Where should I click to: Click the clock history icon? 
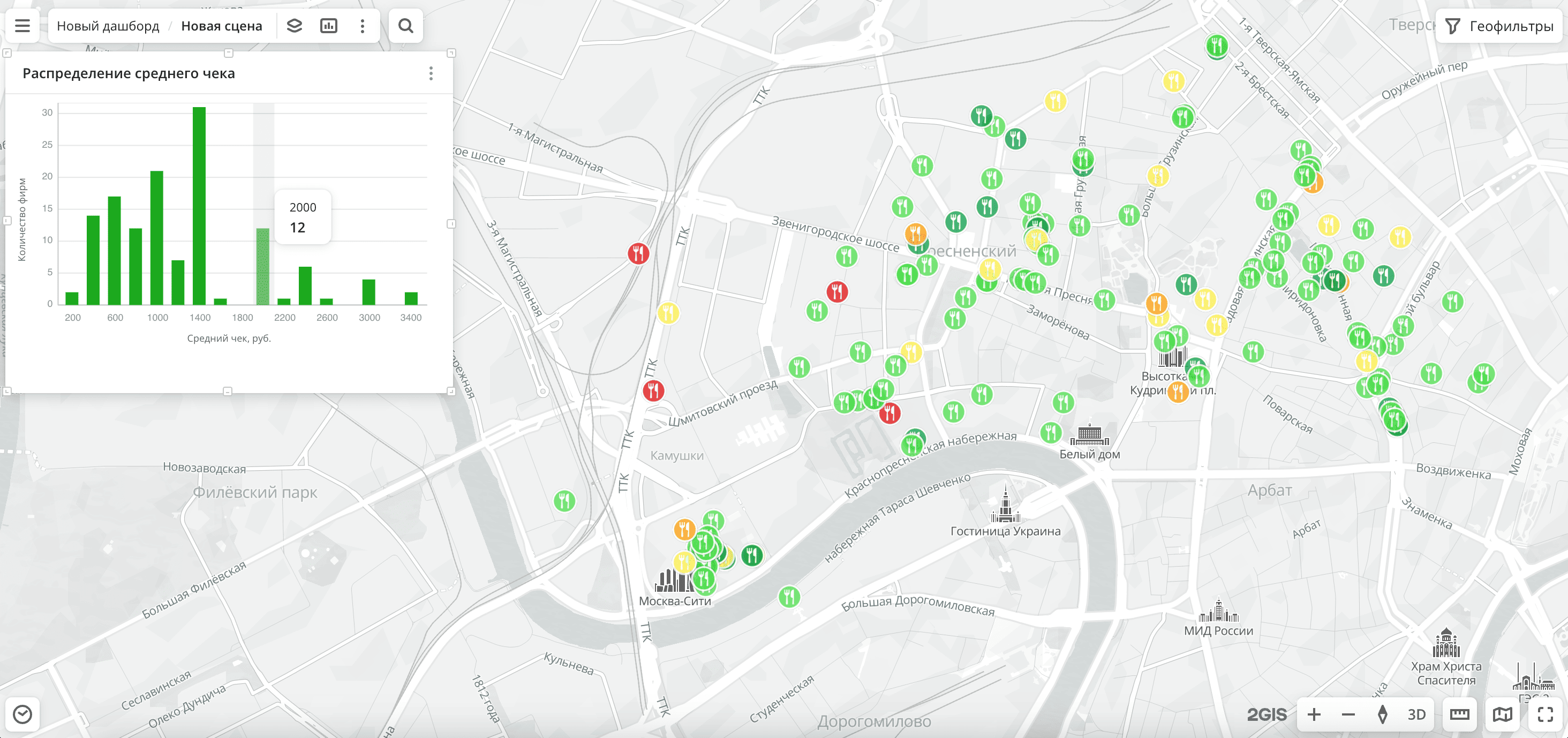click(22, 714)
